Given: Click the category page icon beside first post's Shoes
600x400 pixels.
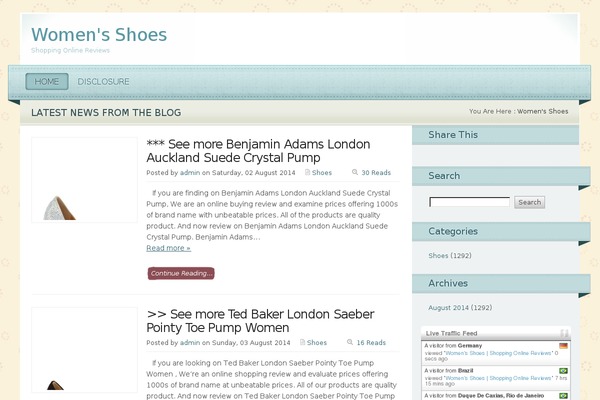Looking at the screenshot, I should (307, 173).
